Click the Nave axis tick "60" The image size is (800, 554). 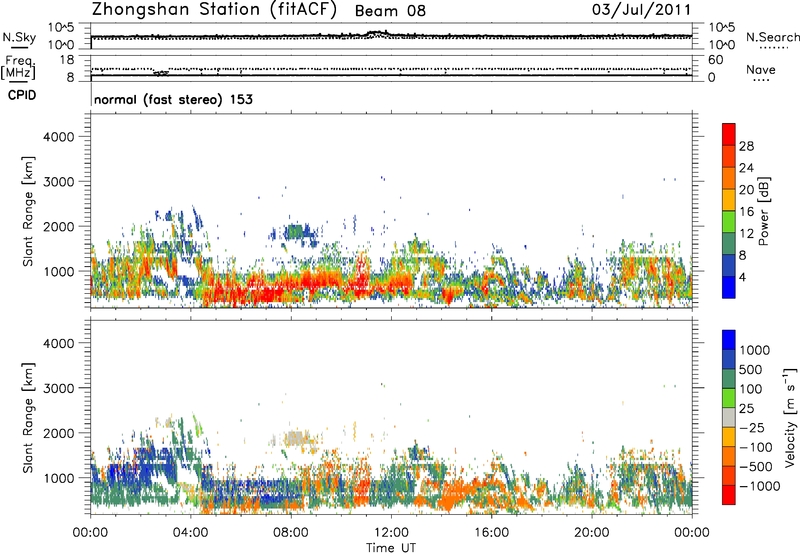[715, 60]
